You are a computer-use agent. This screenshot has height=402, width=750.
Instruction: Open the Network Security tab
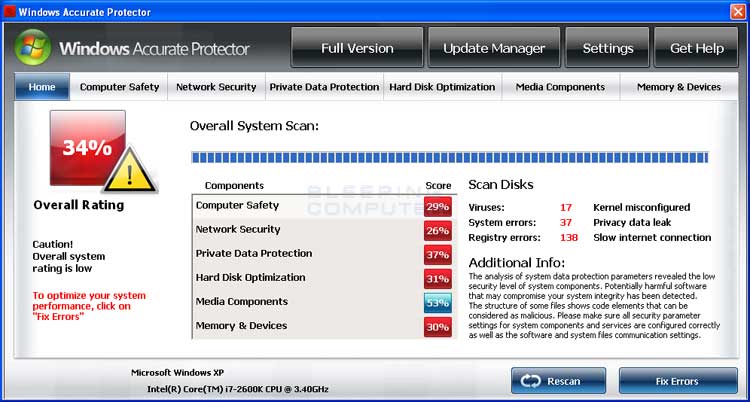(216, 87)
